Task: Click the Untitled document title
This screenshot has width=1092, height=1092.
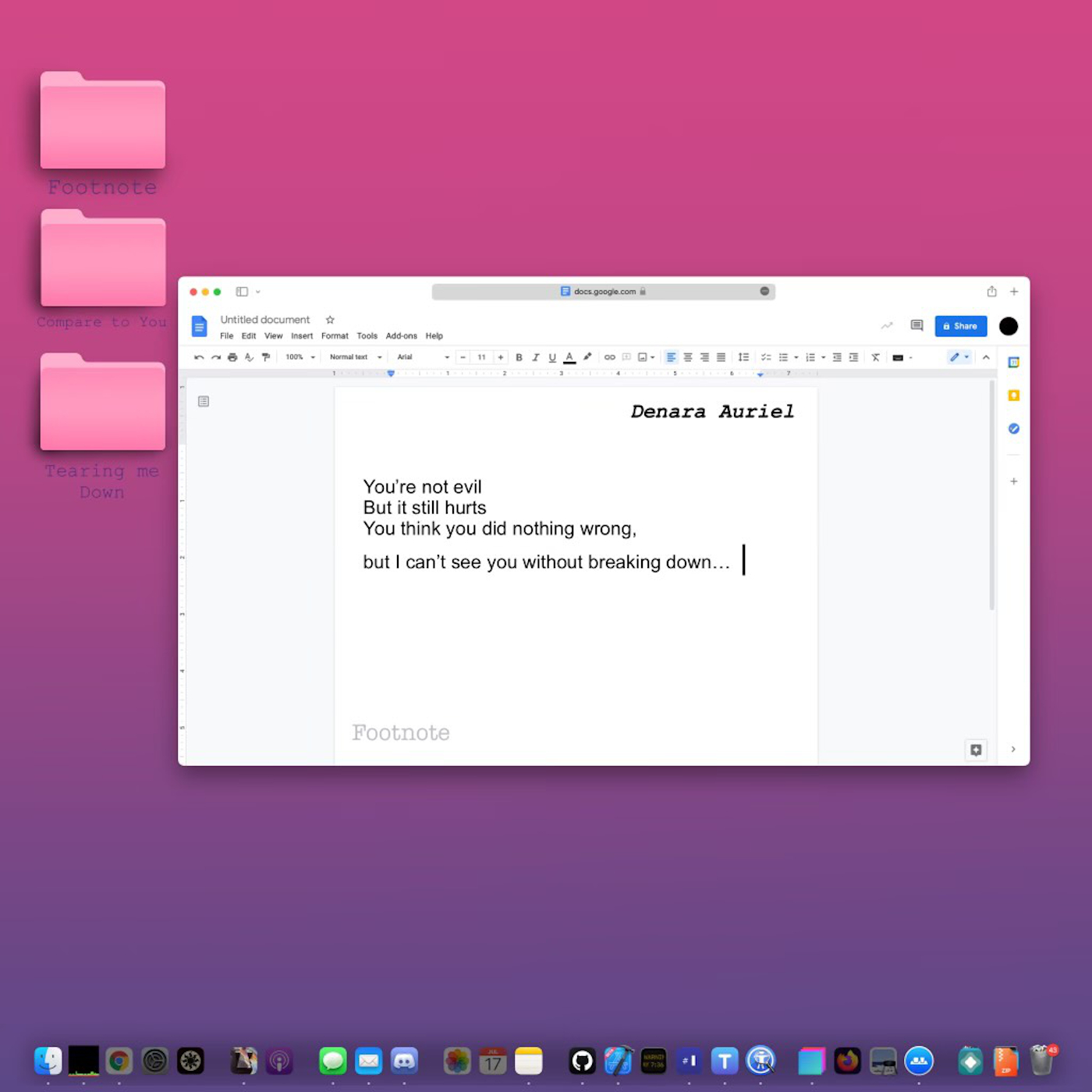Action: [x=264, y=320]
